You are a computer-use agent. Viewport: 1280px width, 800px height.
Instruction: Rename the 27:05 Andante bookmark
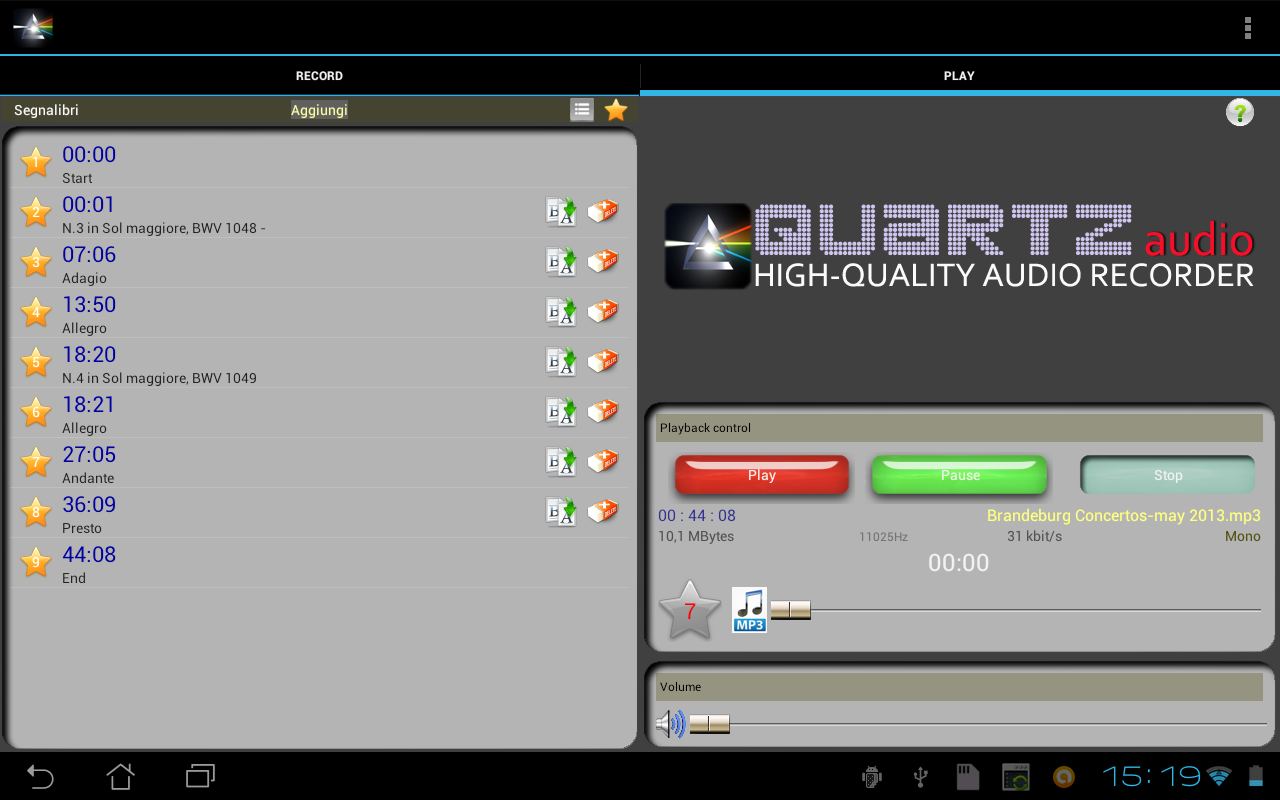click(561, 461)
